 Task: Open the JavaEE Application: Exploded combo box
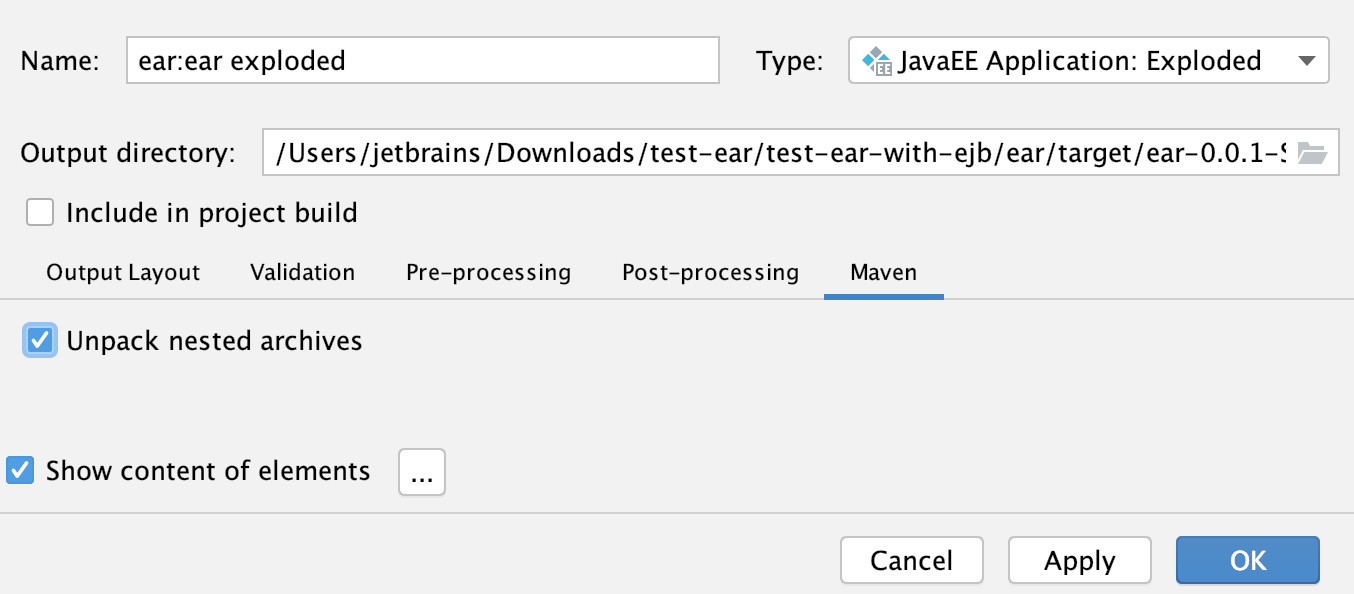(x=1090, y=60)
